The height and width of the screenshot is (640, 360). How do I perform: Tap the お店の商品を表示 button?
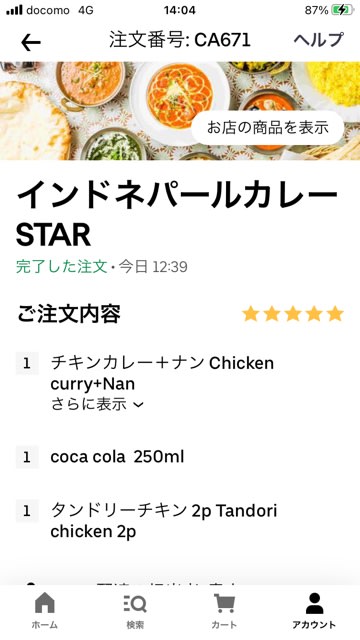click(x=268, y=128)
